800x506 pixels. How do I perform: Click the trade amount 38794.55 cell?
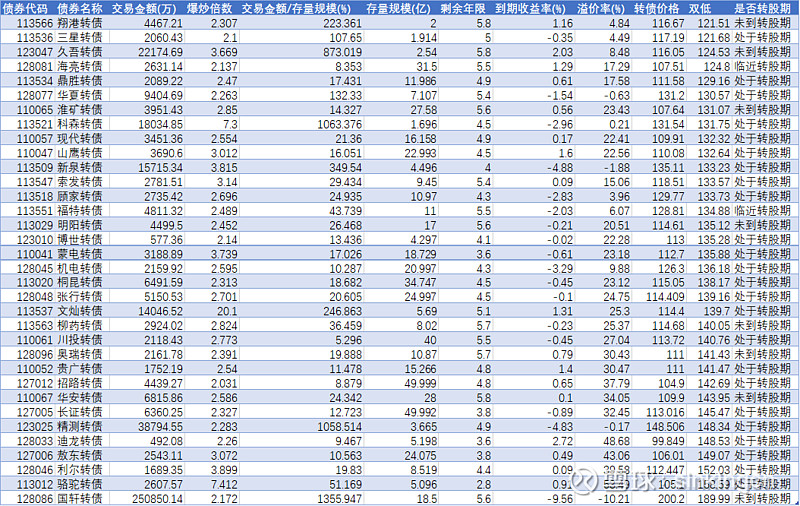pyautogui.click(x=160, y=427)
